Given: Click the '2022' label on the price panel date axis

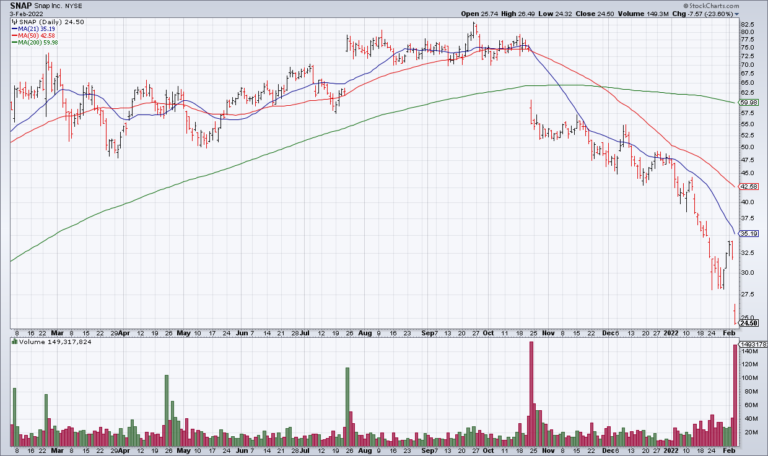Looking at the screenshot, I should point(671,333).
